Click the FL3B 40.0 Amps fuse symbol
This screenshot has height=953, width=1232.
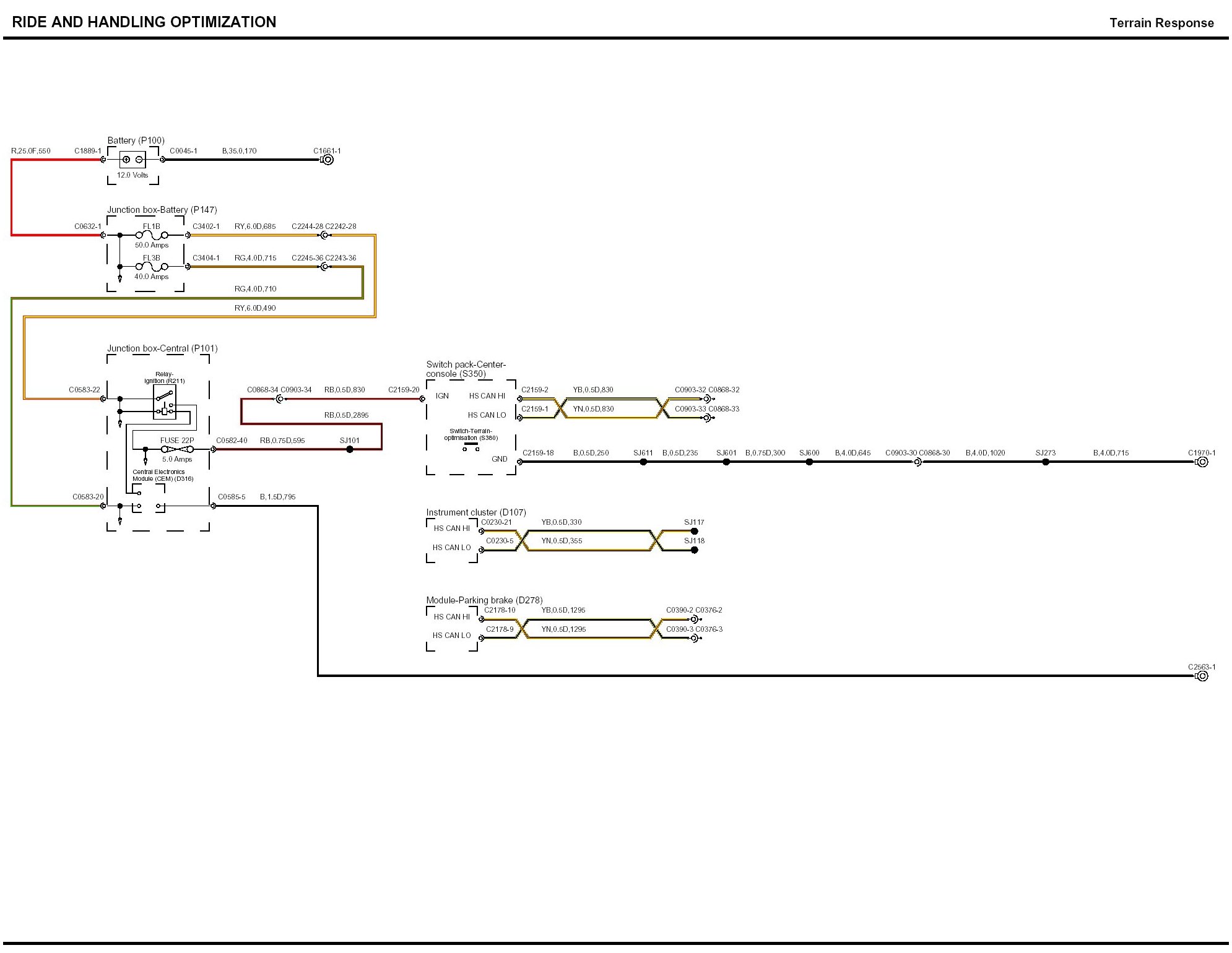click(152, 267)
